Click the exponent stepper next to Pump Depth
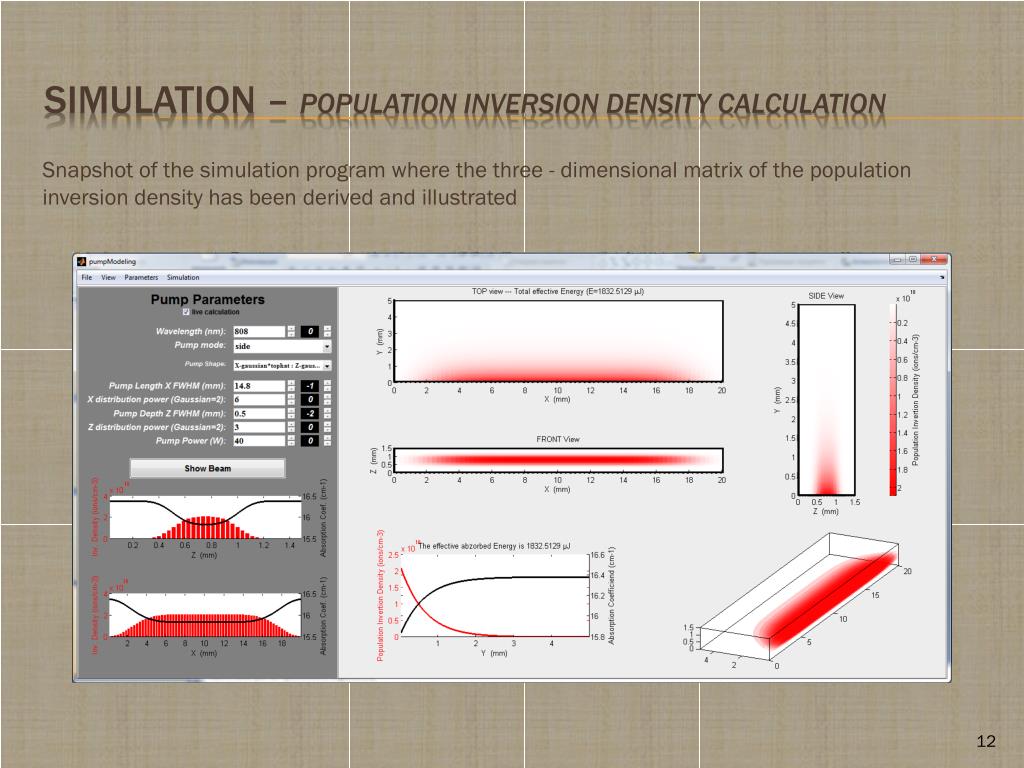Screen dimensions: 1024x768 point(327,413)
